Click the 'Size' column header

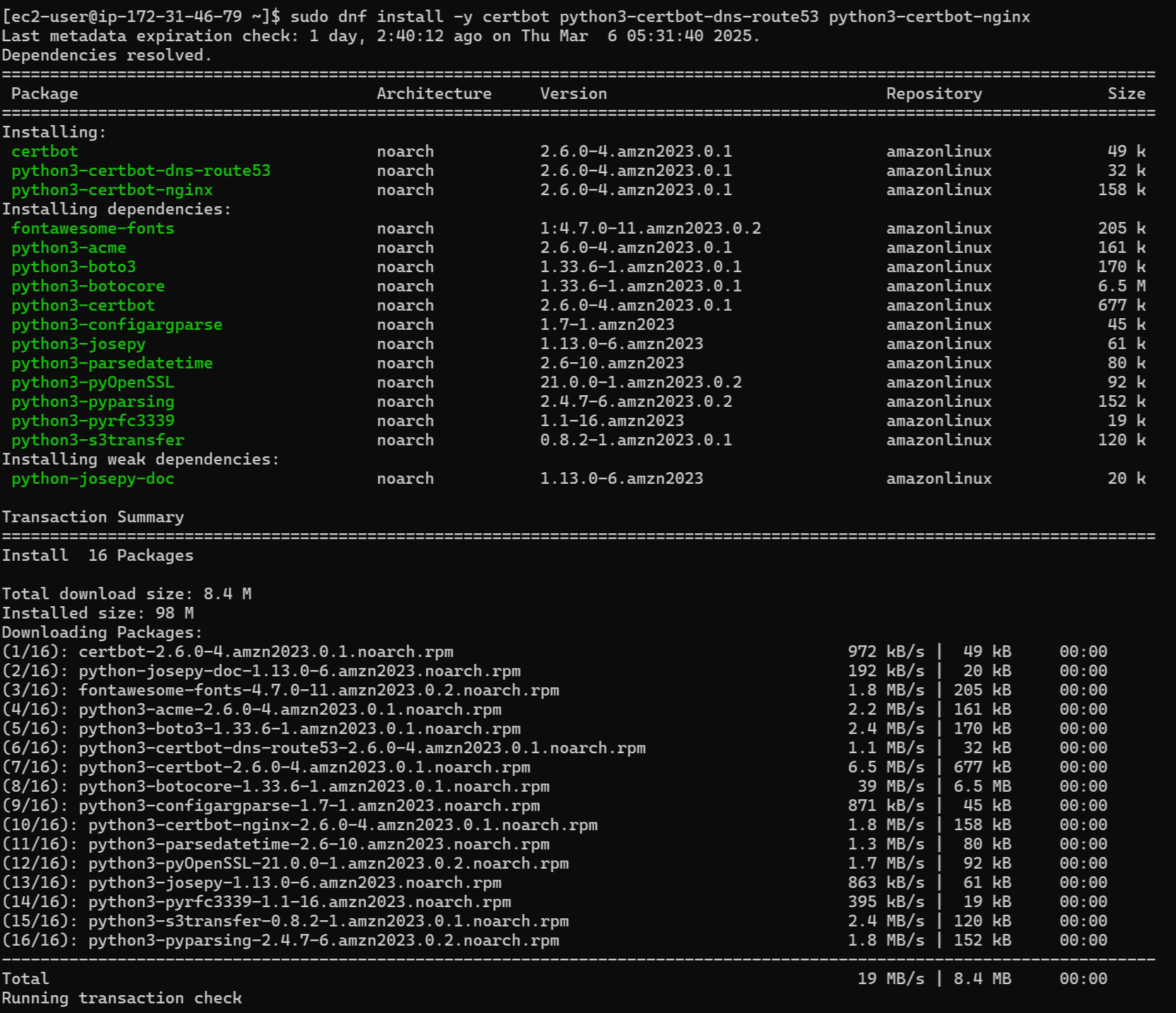click(1127, 93)
